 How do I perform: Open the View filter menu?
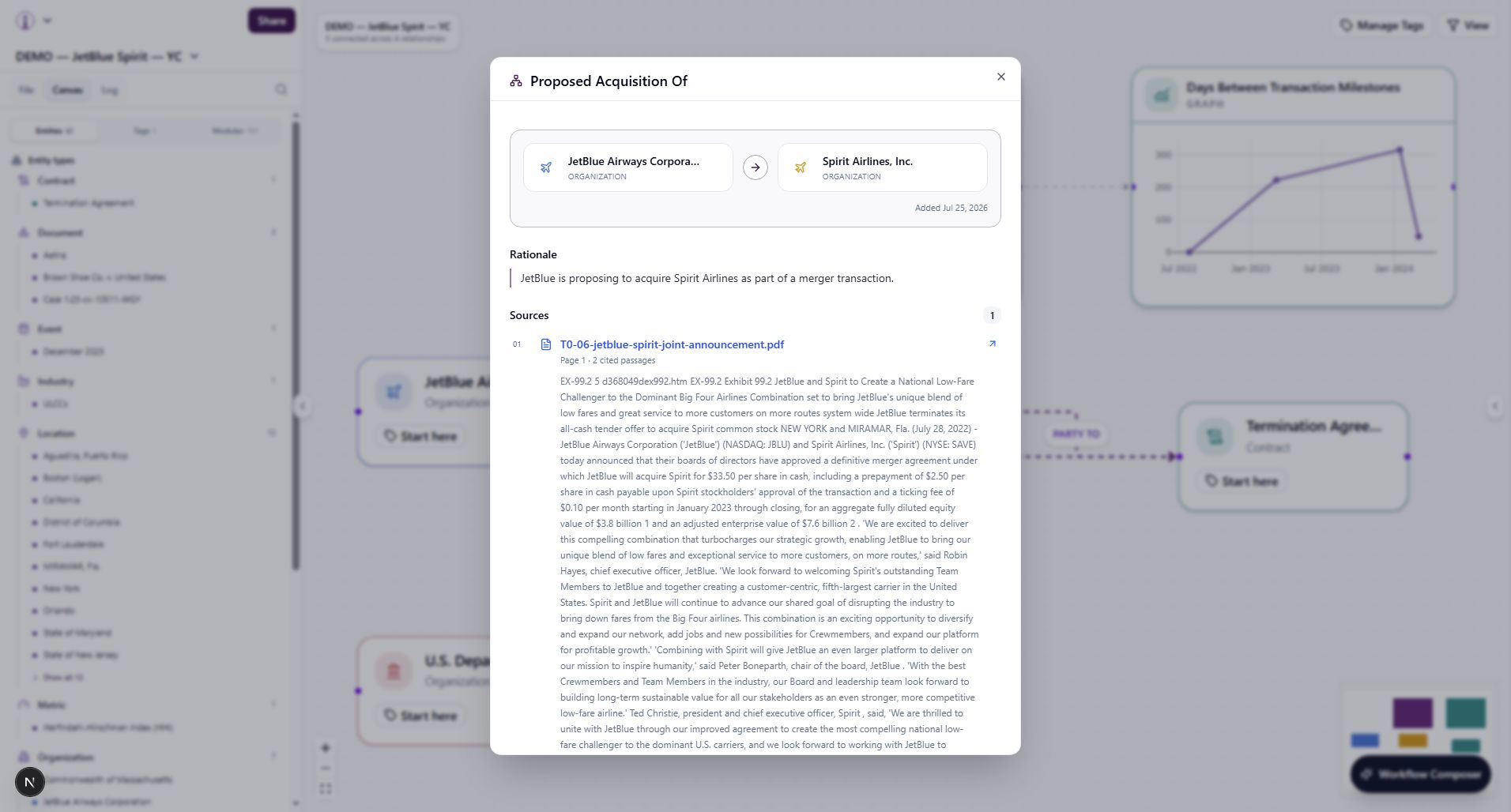click(1468, 25)
